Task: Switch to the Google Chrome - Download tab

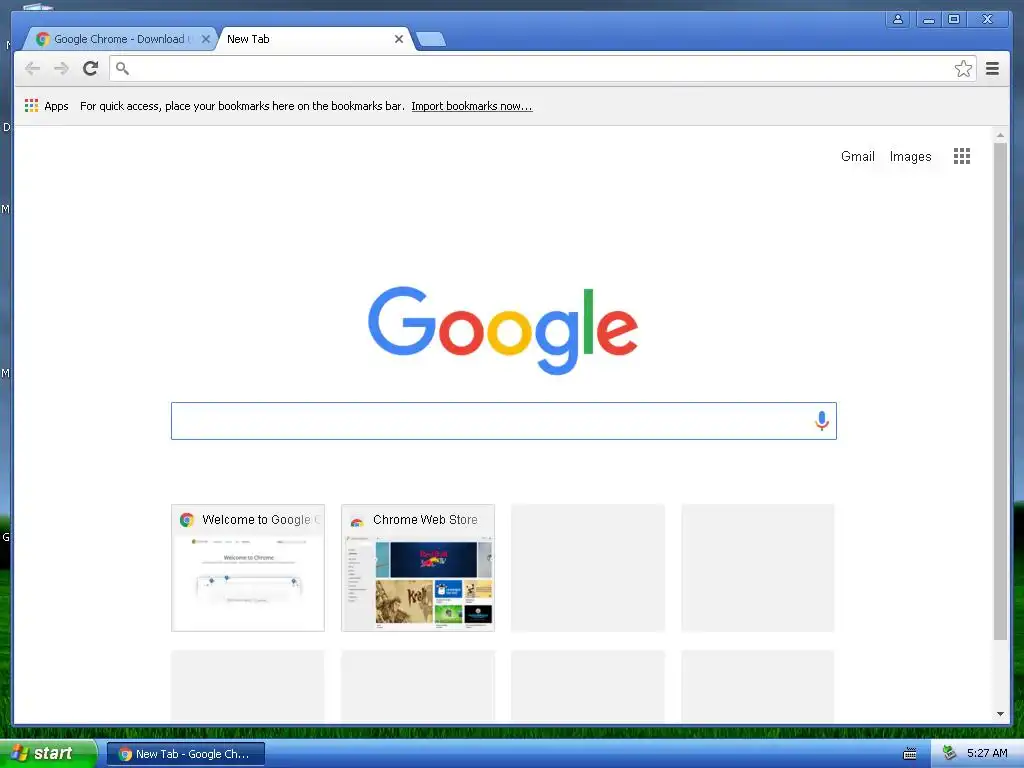Action: point(119,39)
